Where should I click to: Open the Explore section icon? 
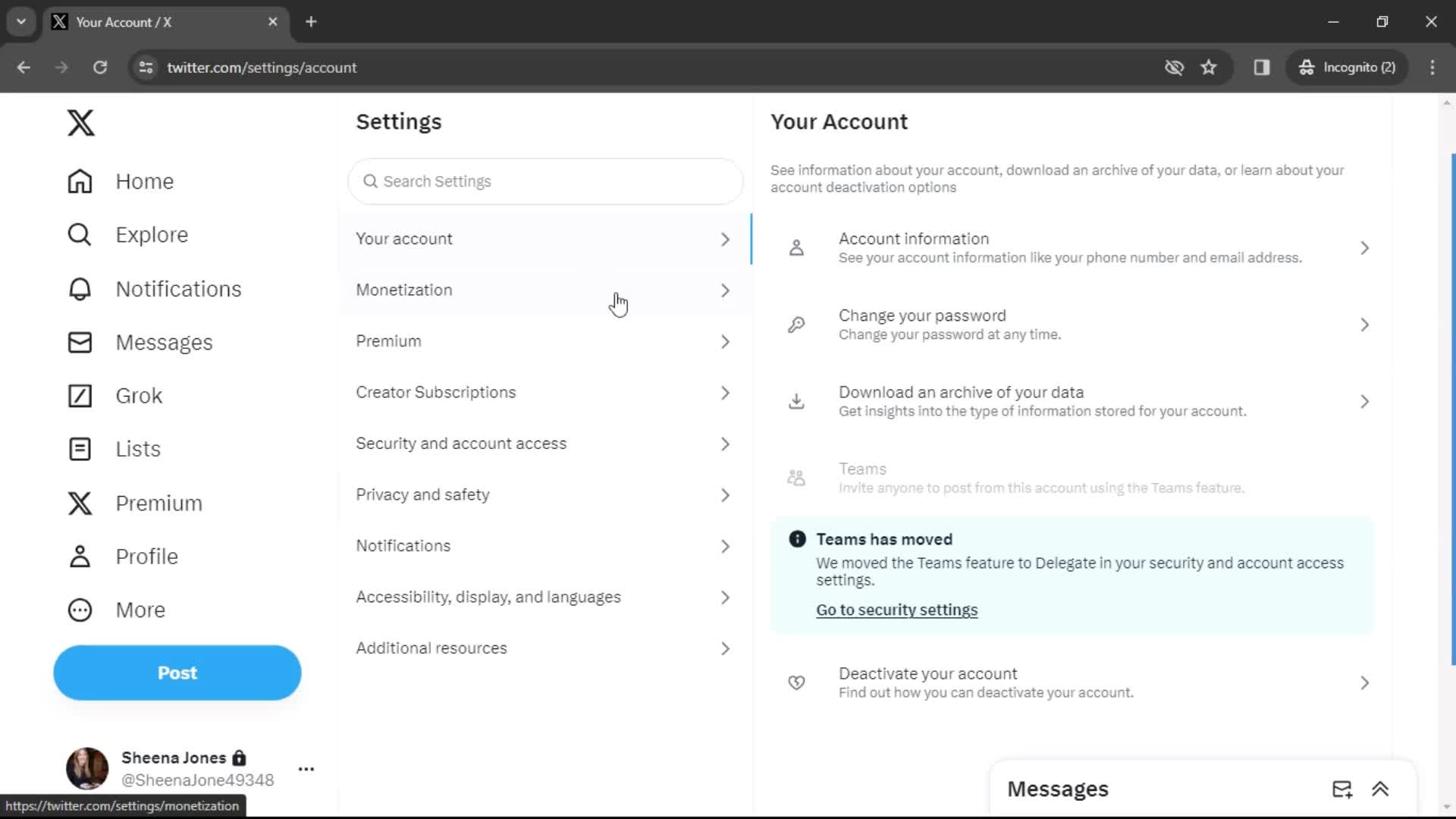click(79, 235)
